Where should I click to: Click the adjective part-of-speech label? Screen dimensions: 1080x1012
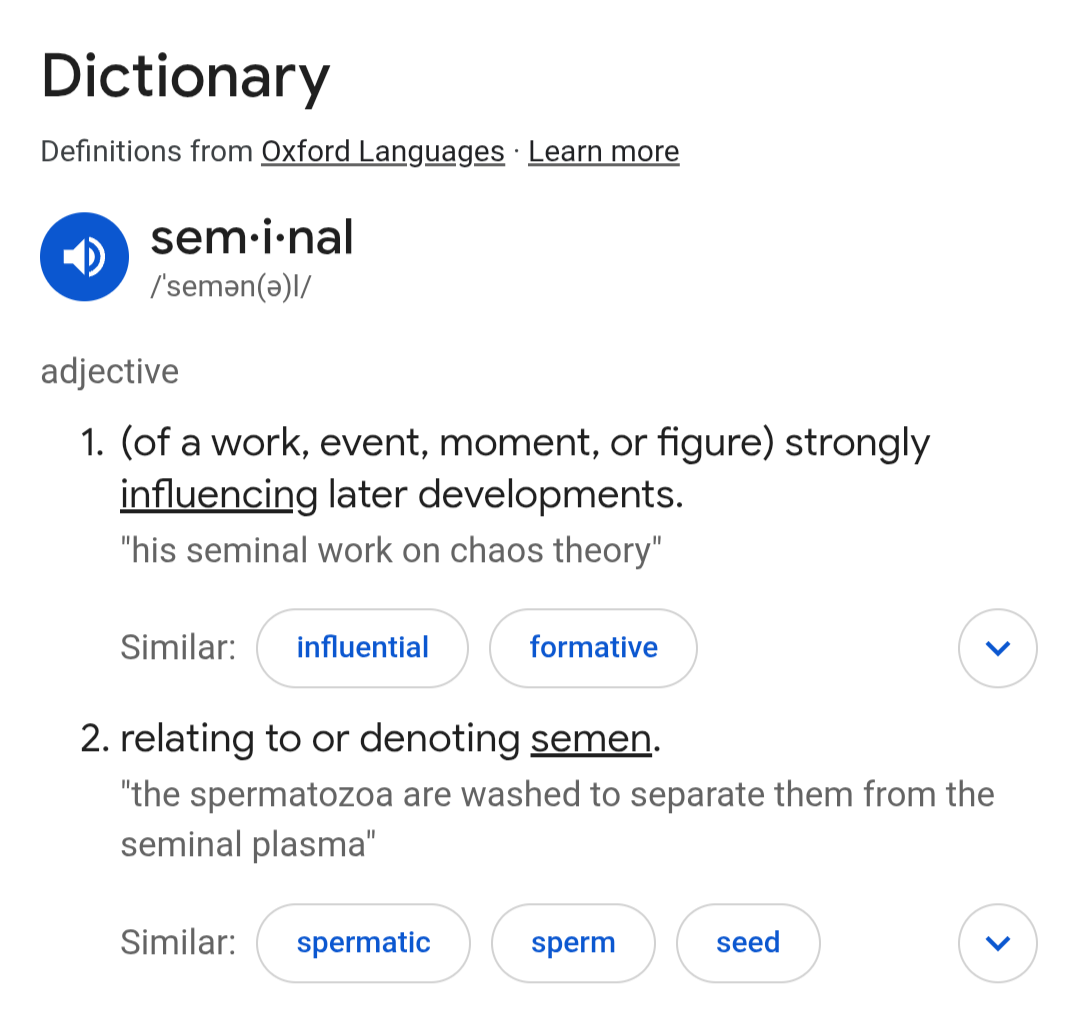pos(110,372)
